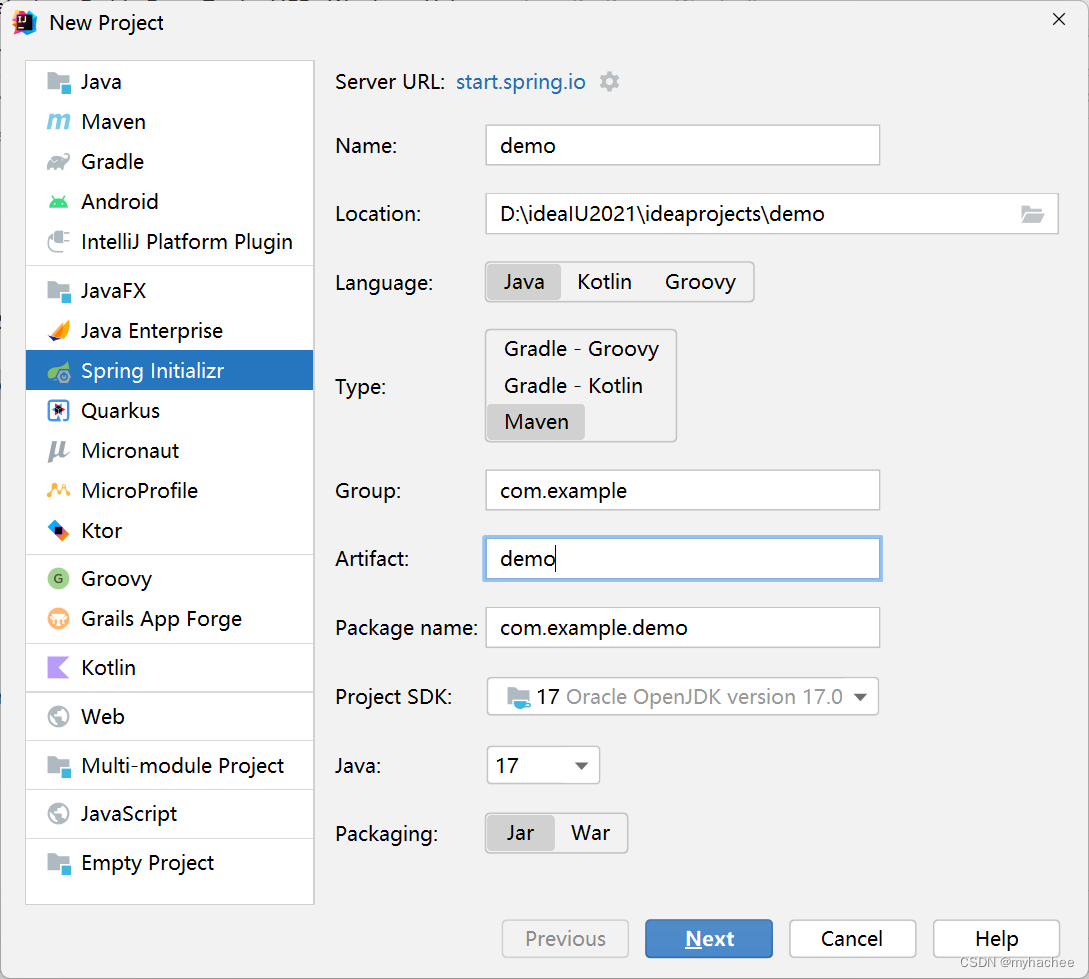Click the Package name field
This screenshot has height=979, width=1089.
(683, 628)
